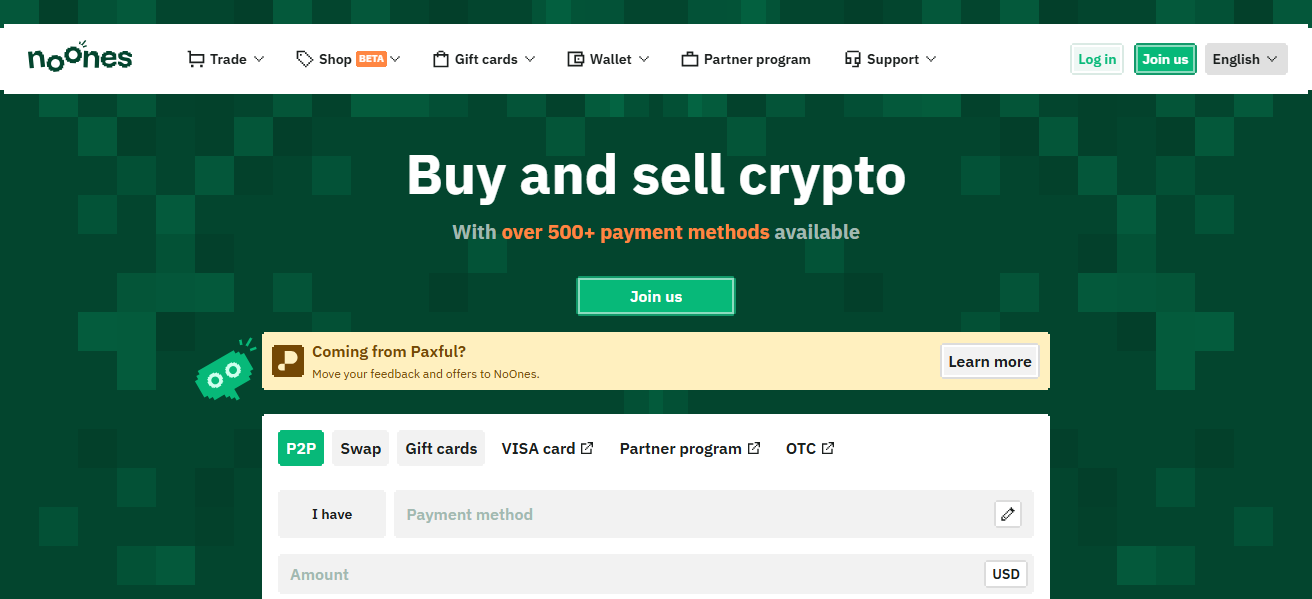This screenshot has height=599, width=1312.
Task: Click the headset icon next to Support
Action: point(852,59)
